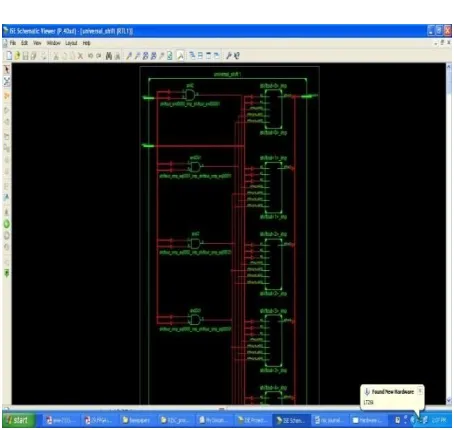
Task: Click the Delete X toolbar icon
Action: (80, 56)
